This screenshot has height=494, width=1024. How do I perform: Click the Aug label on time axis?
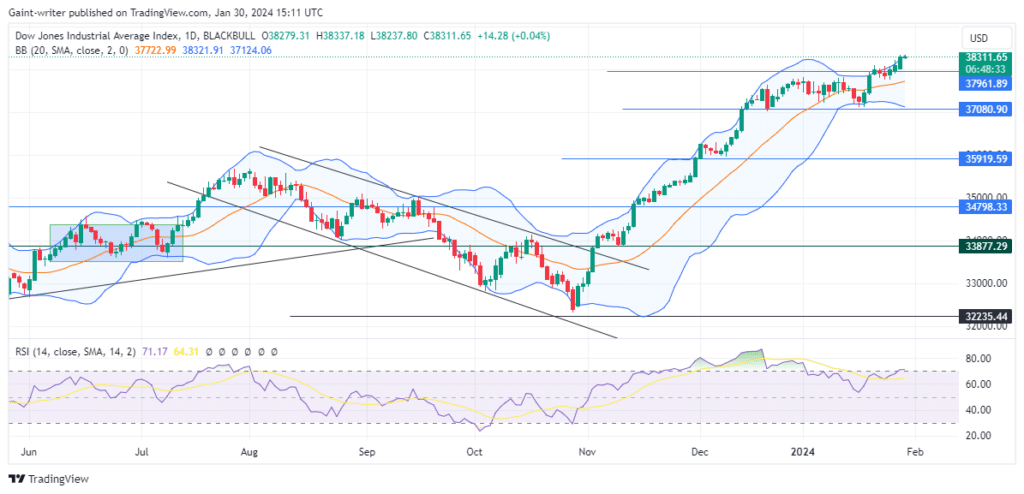tap(249, 451)
